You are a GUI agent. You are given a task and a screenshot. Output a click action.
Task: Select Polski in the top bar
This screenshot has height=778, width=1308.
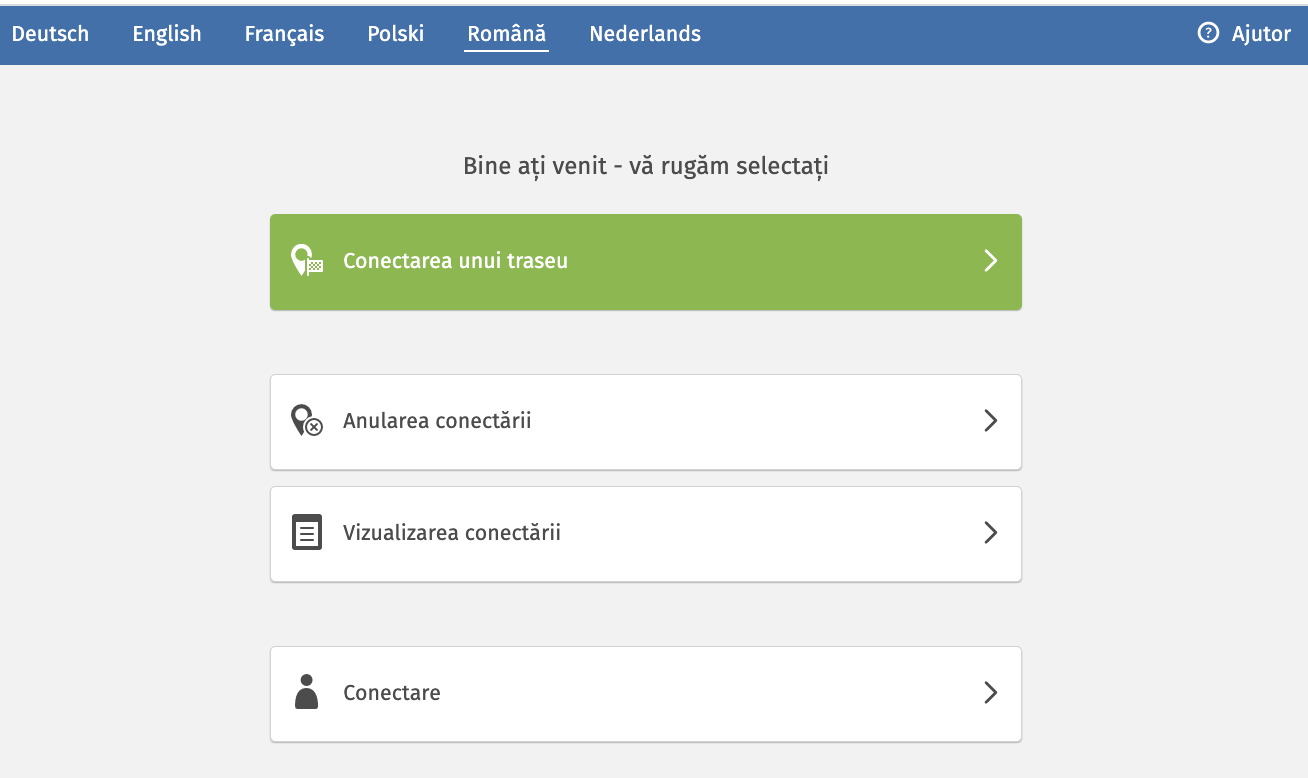pyautogui.click(x=395, y=33)
